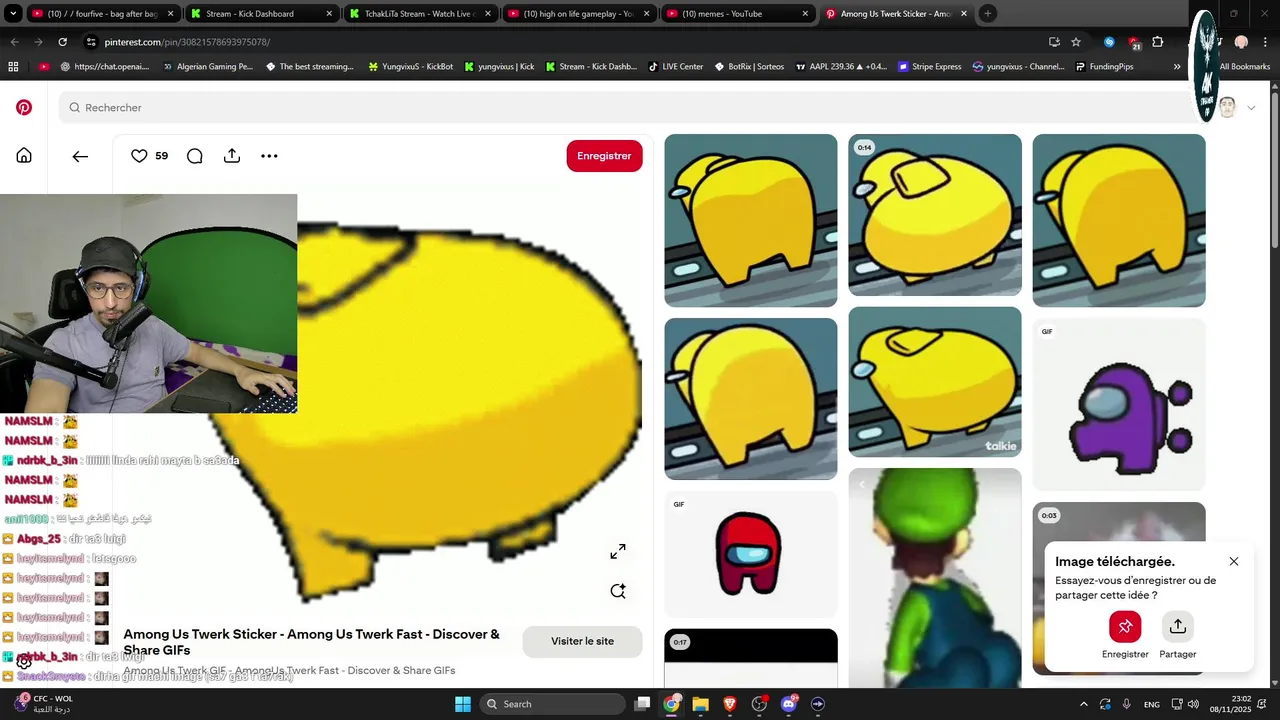Click the 59 likes count

coord(162,156)
